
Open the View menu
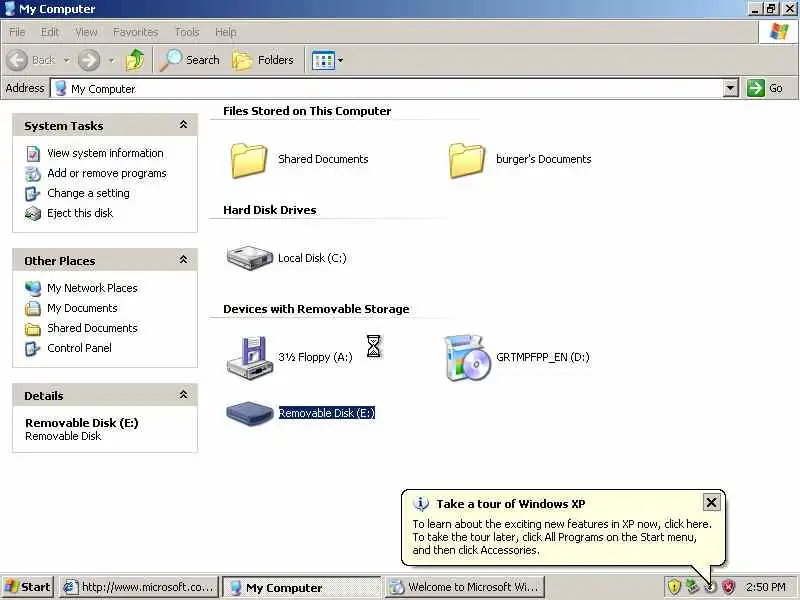pyautogui.click(x=86, y=32)
